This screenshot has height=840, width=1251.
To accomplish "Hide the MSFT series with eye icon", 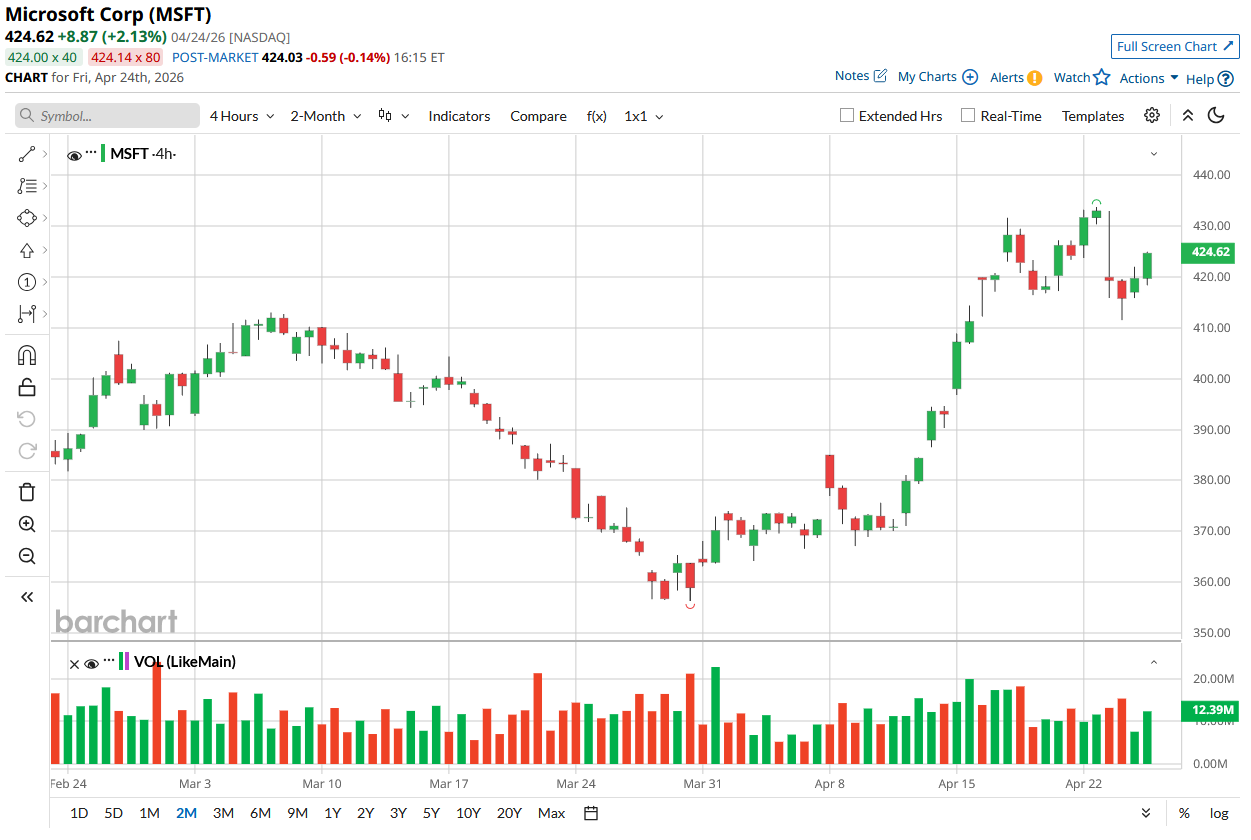I will [x=74, y=155].
